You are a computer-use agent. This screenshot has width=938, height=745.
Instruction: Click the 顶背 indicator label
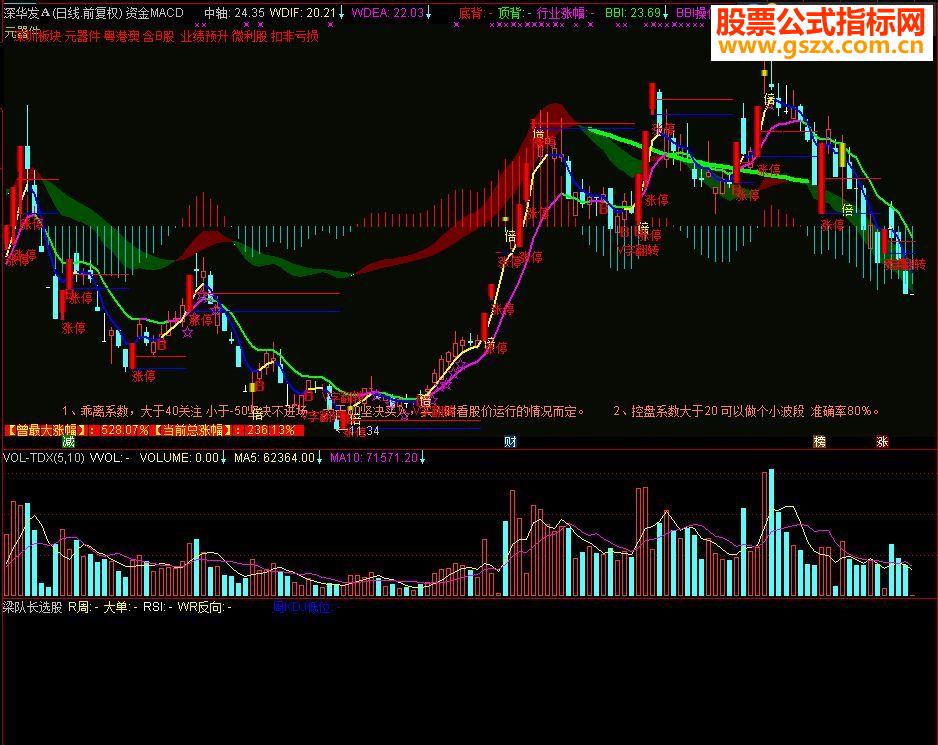coord(514,13)
